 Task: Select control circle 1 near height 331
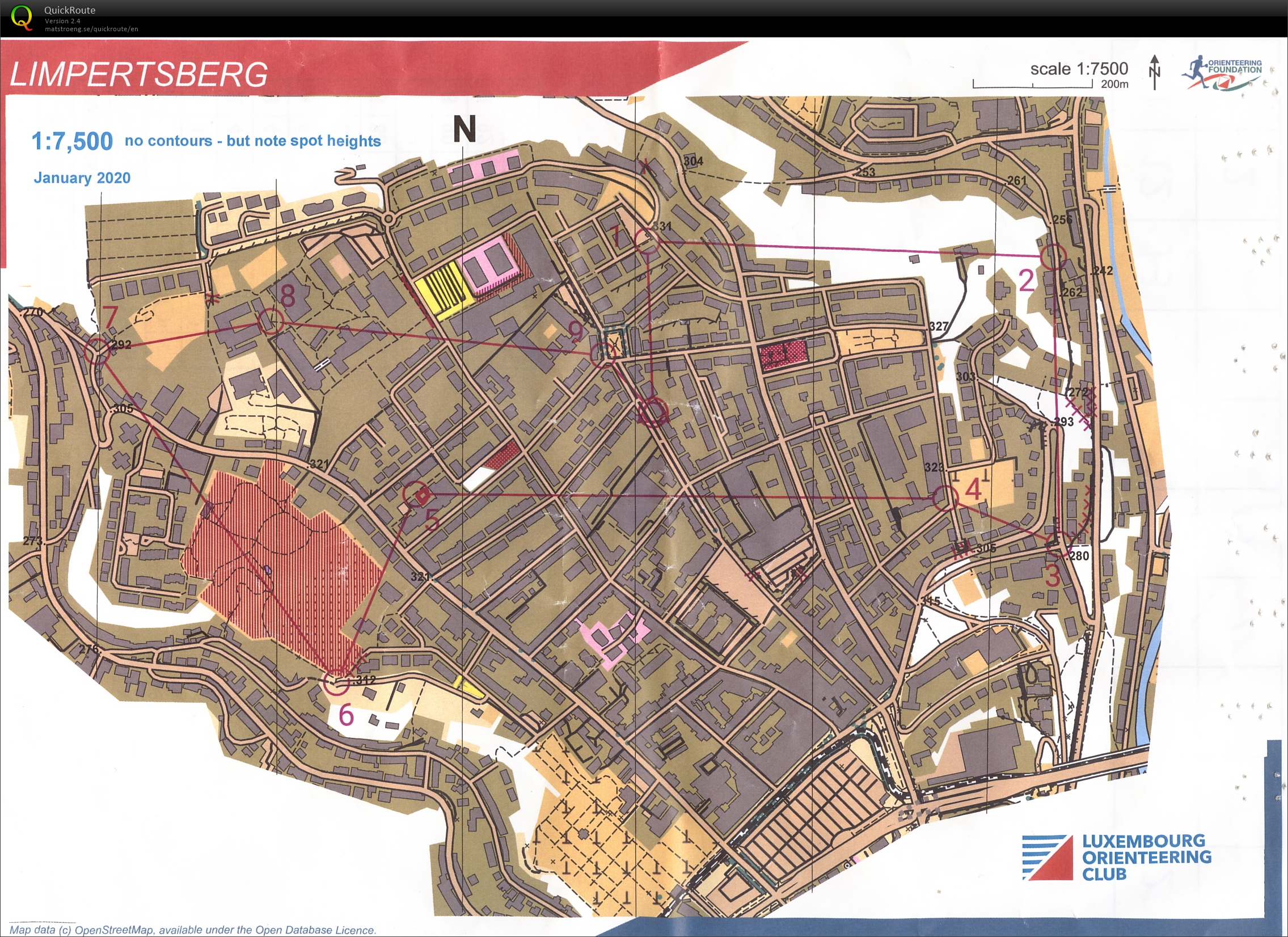click(647, 241)
